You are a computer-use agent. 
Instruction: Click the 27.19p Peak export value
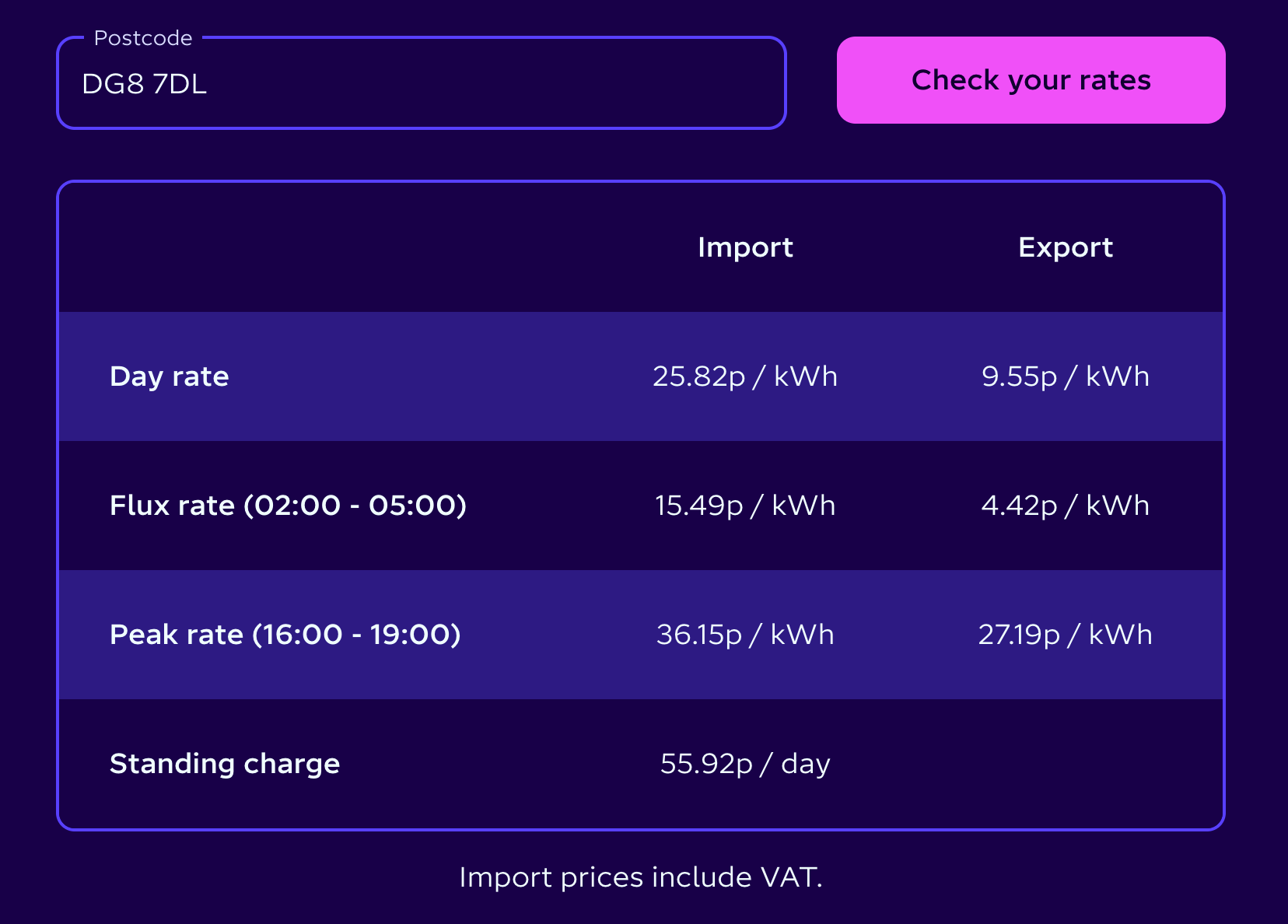(1066, 635)
